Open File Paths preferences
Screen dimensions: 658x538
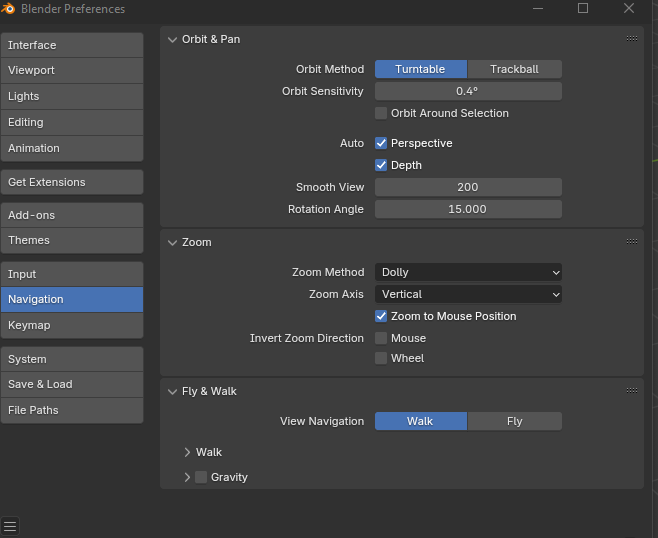click(72, 410)
